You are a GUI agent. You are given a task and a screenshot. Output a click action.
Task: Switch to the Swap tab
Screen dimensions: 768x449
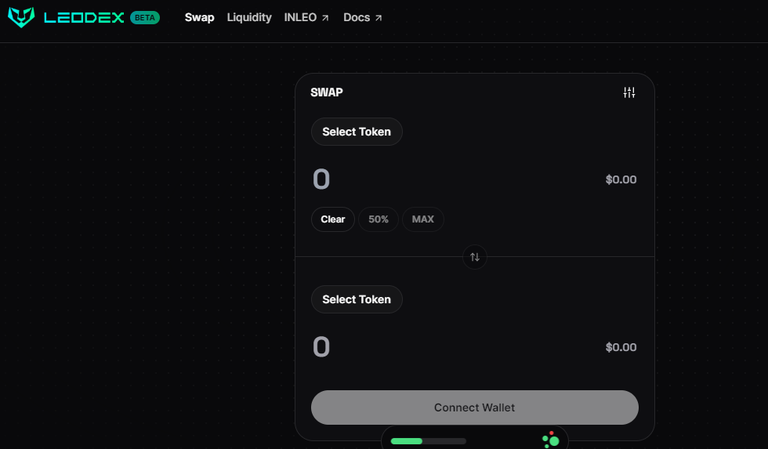tap(199, 18)
